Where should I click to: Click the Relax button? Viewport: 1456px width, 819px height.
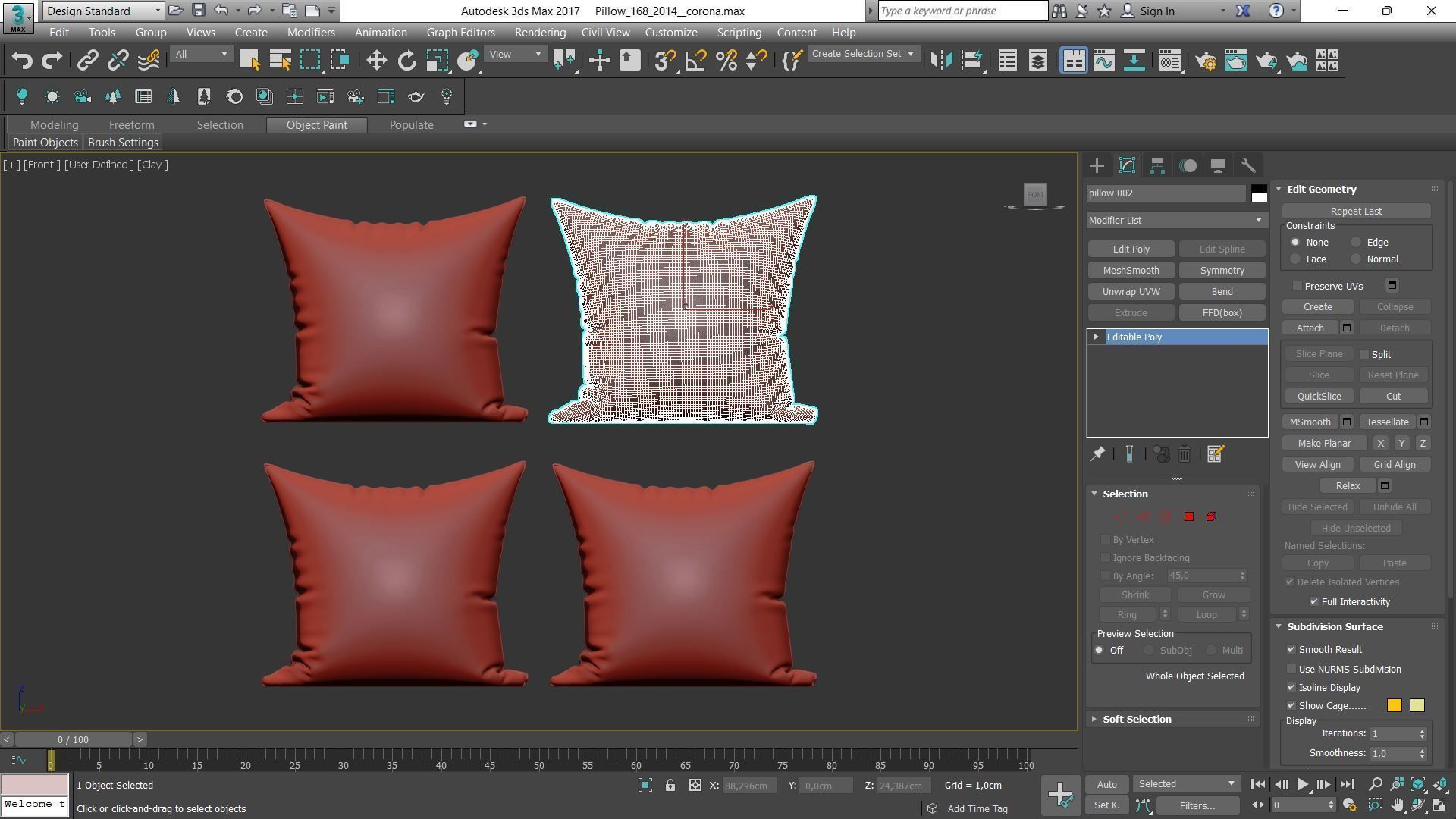(1348, 486)
